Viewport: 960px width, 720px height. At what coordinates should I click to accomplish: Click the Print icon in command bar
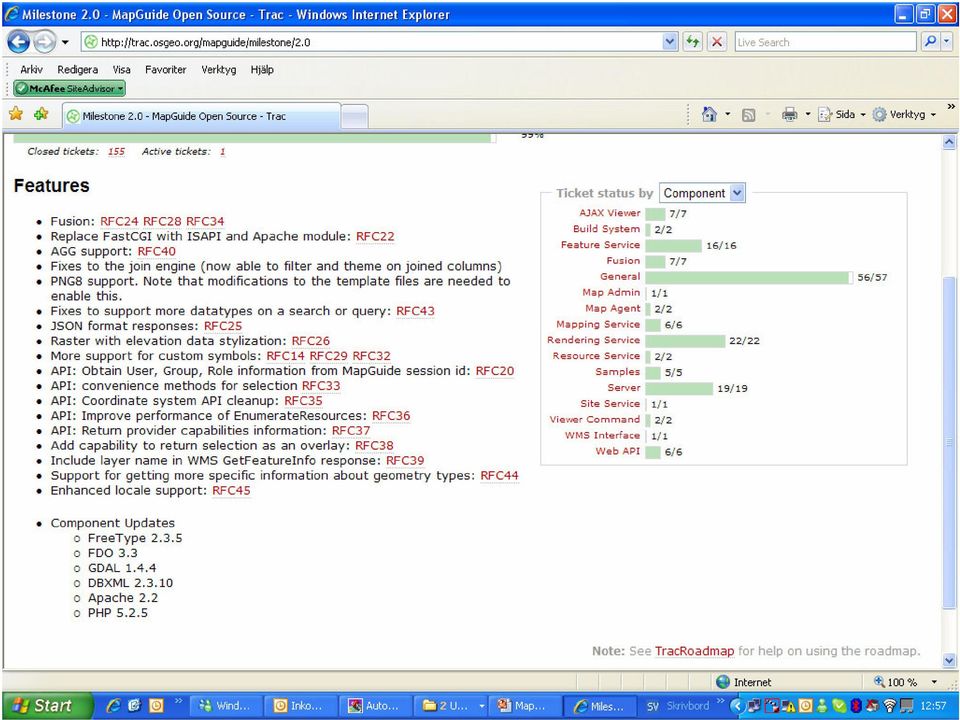pos(789,114)
